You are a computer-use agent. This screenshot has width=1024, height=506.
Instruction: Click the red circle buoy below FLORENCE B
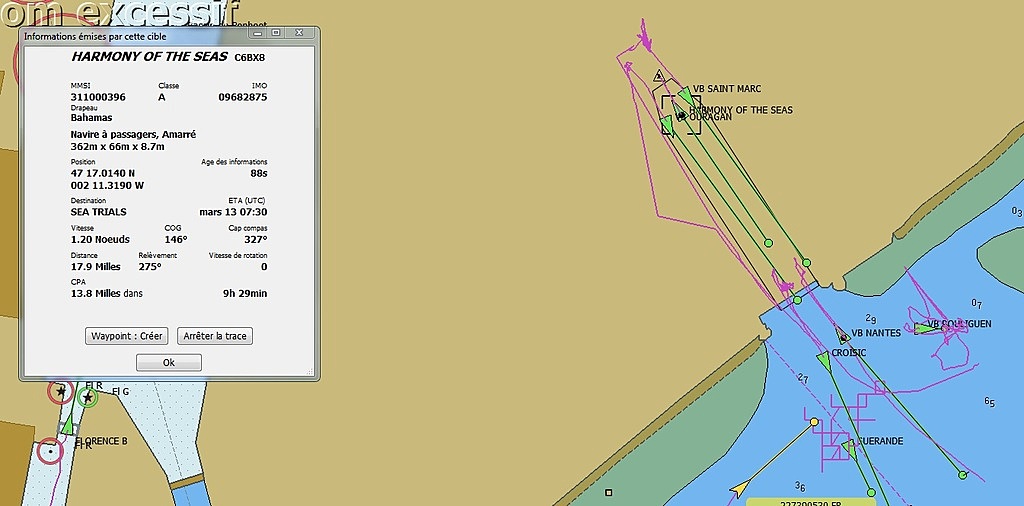50,451
